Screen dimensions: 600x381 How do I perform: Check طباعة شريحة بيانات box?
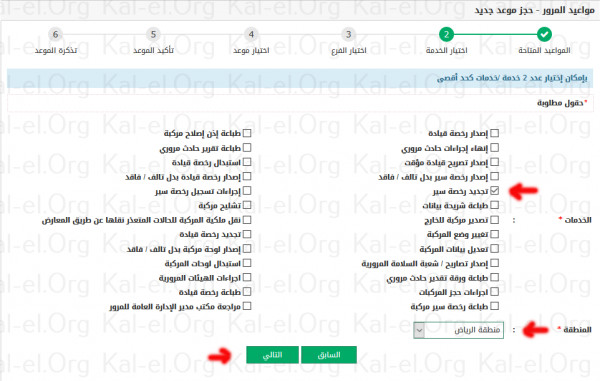pyautogui.click(x=495, y=205)
